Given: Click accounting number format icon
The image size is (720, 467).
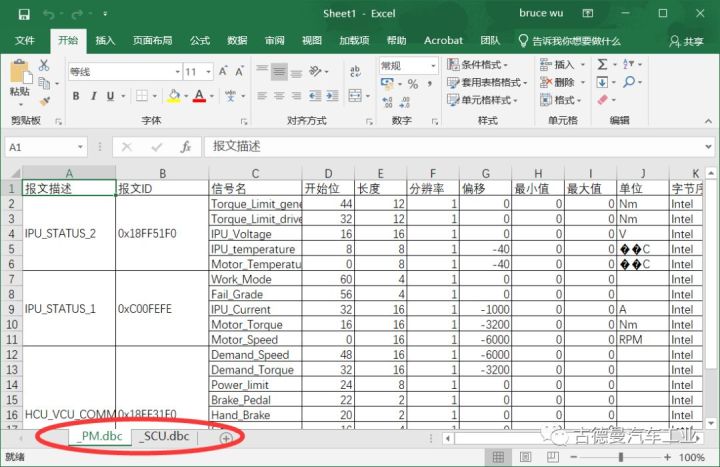Looking at the screenshot, I should [387, 84].
